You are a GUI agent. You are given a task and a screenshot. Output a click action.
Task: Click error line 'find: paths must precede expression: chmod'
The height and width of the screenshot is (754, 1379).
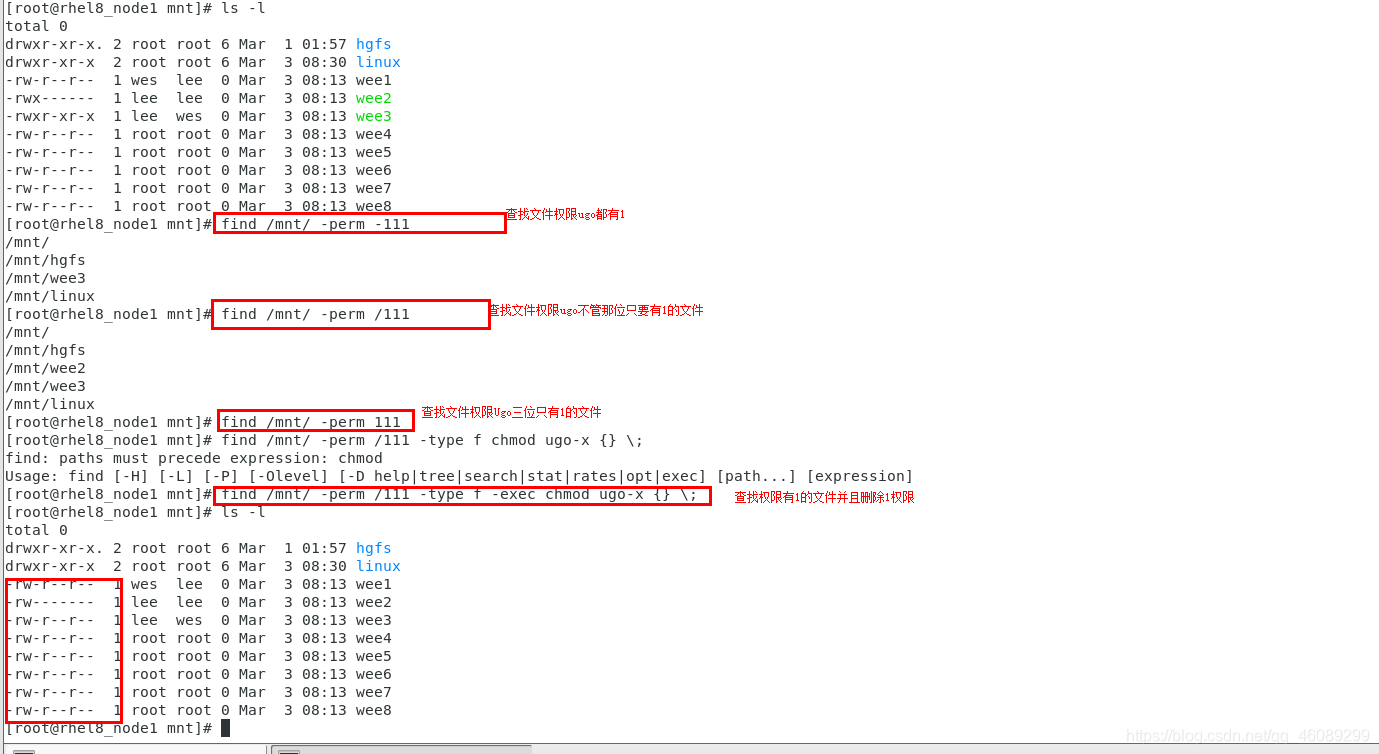194,458
